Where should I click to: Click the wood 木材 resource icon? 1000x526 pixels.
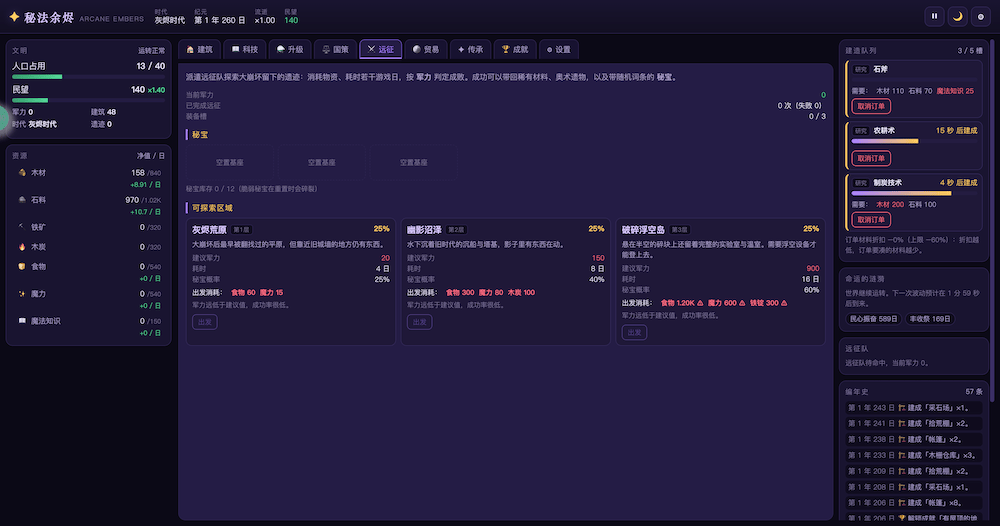[22, 173]
